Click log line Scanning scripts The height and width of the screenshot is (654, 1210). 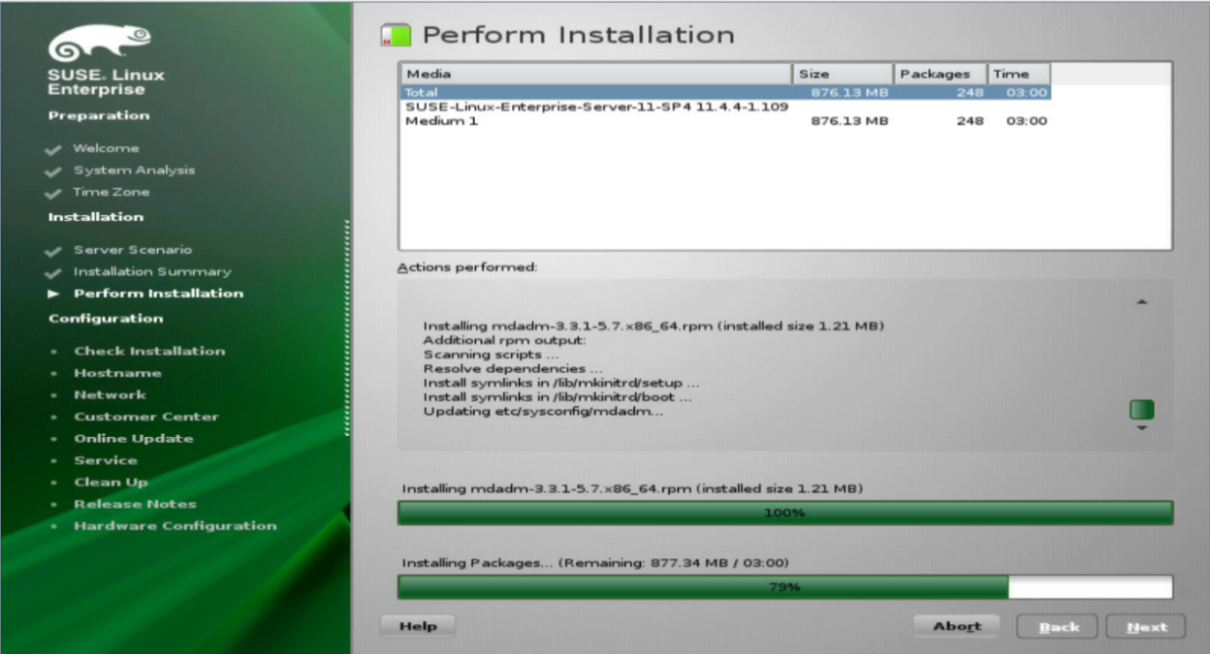(x=490, y=355)
